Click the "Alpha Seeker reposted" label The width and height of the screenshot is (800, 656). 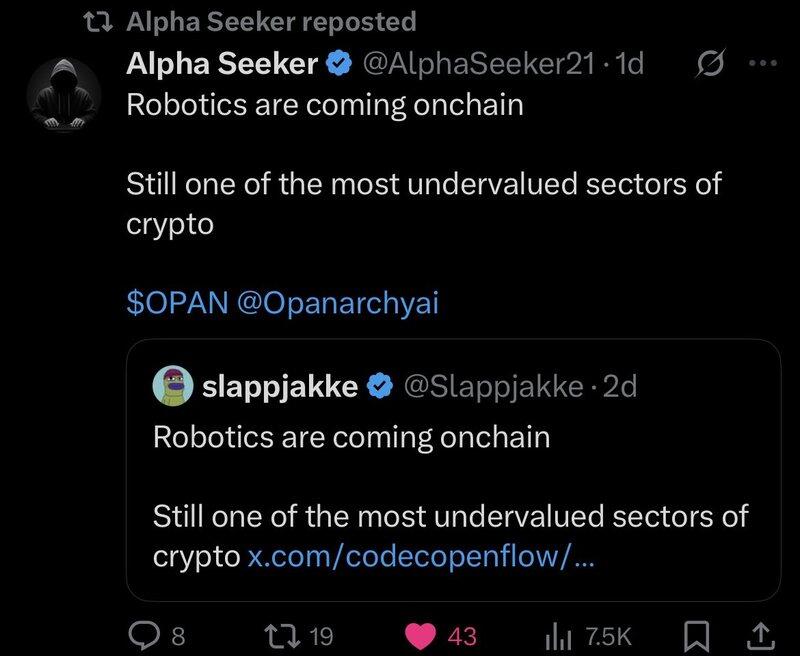pyautogui.click(x=270, y=20)
